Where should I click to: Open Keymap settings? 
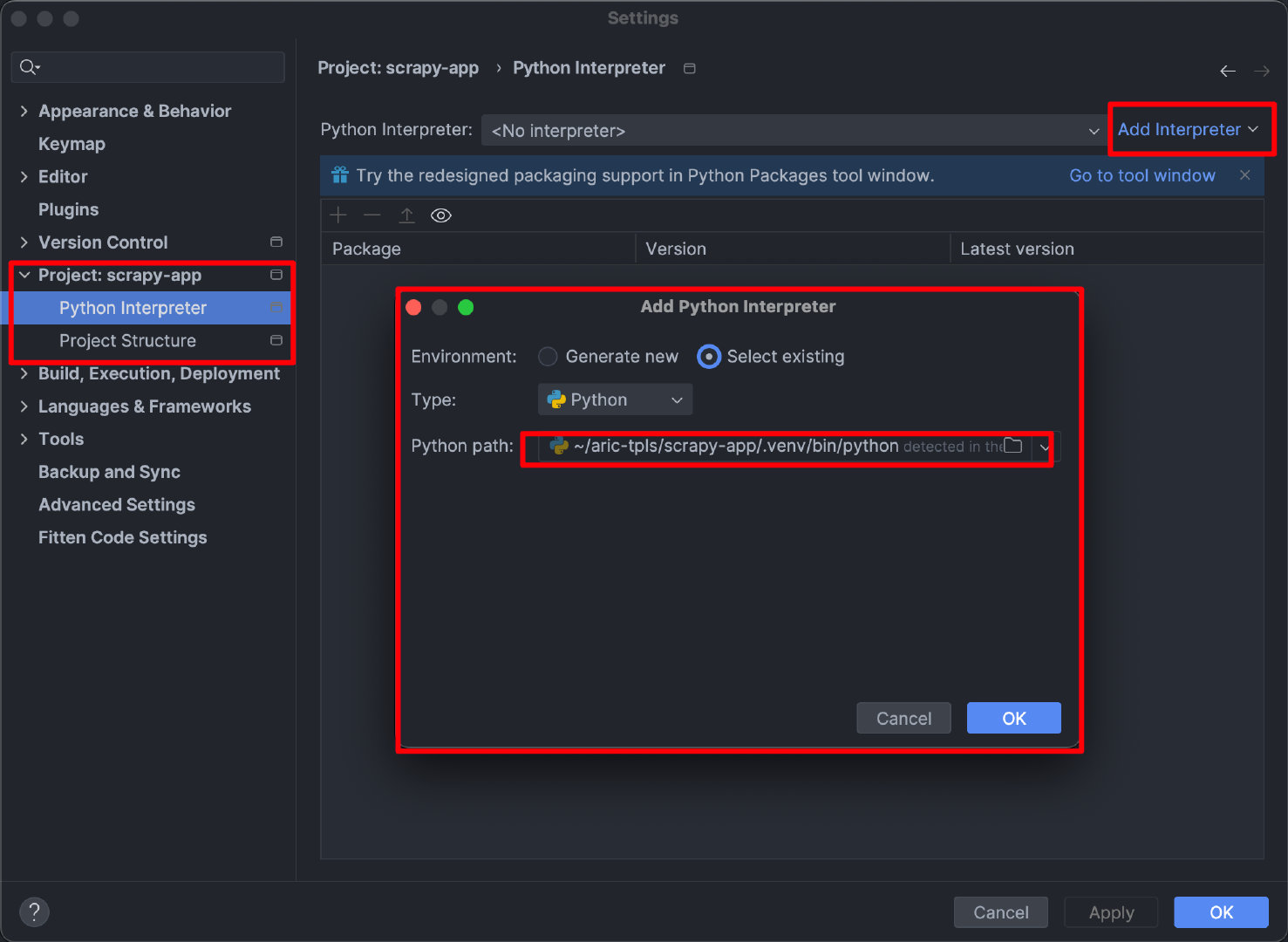click(x=72, y=144)
